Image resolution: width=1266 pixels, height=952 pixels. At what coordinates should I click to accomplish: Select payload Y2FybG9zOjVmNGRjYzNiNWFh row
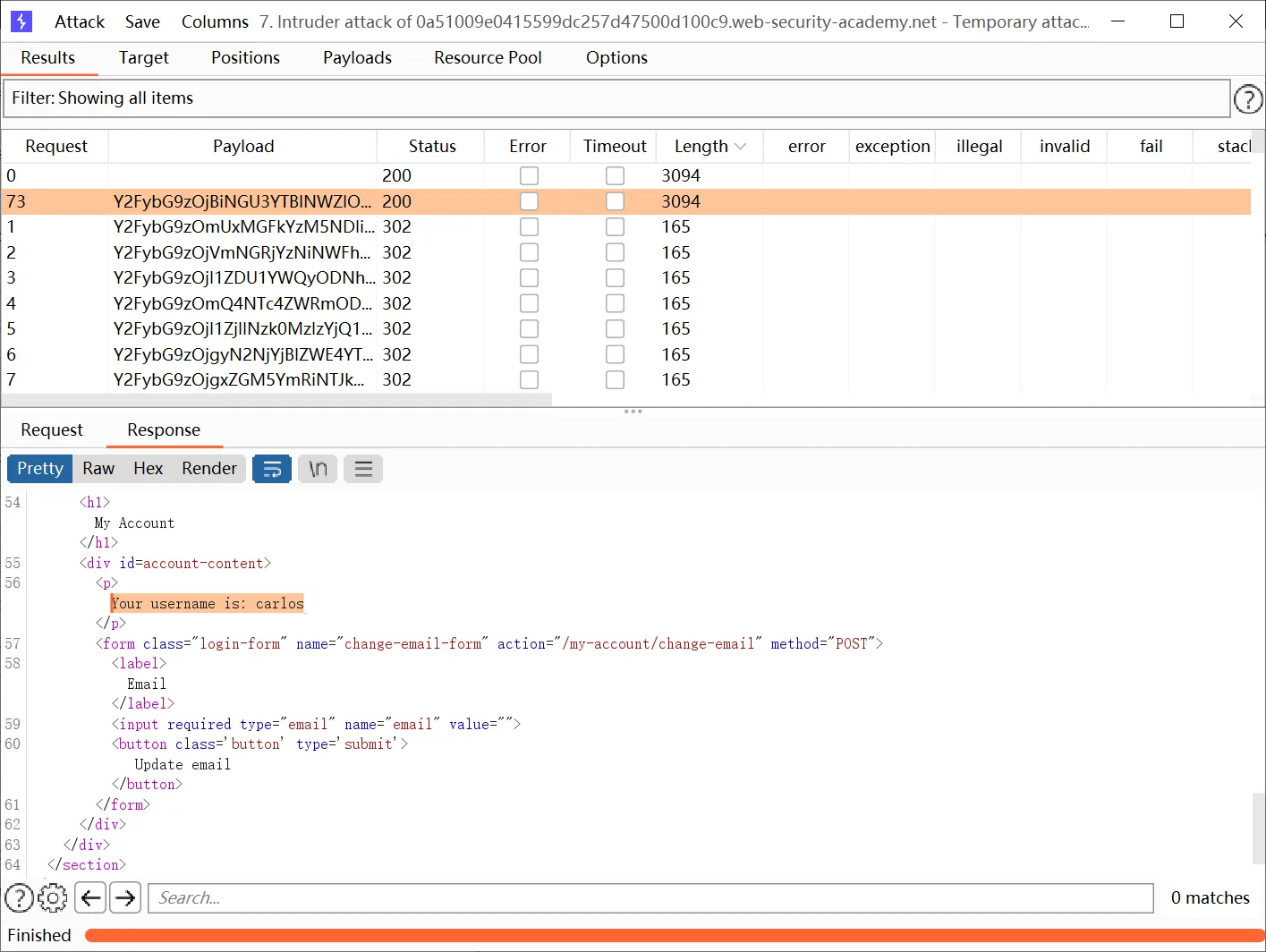click(626, 252)
